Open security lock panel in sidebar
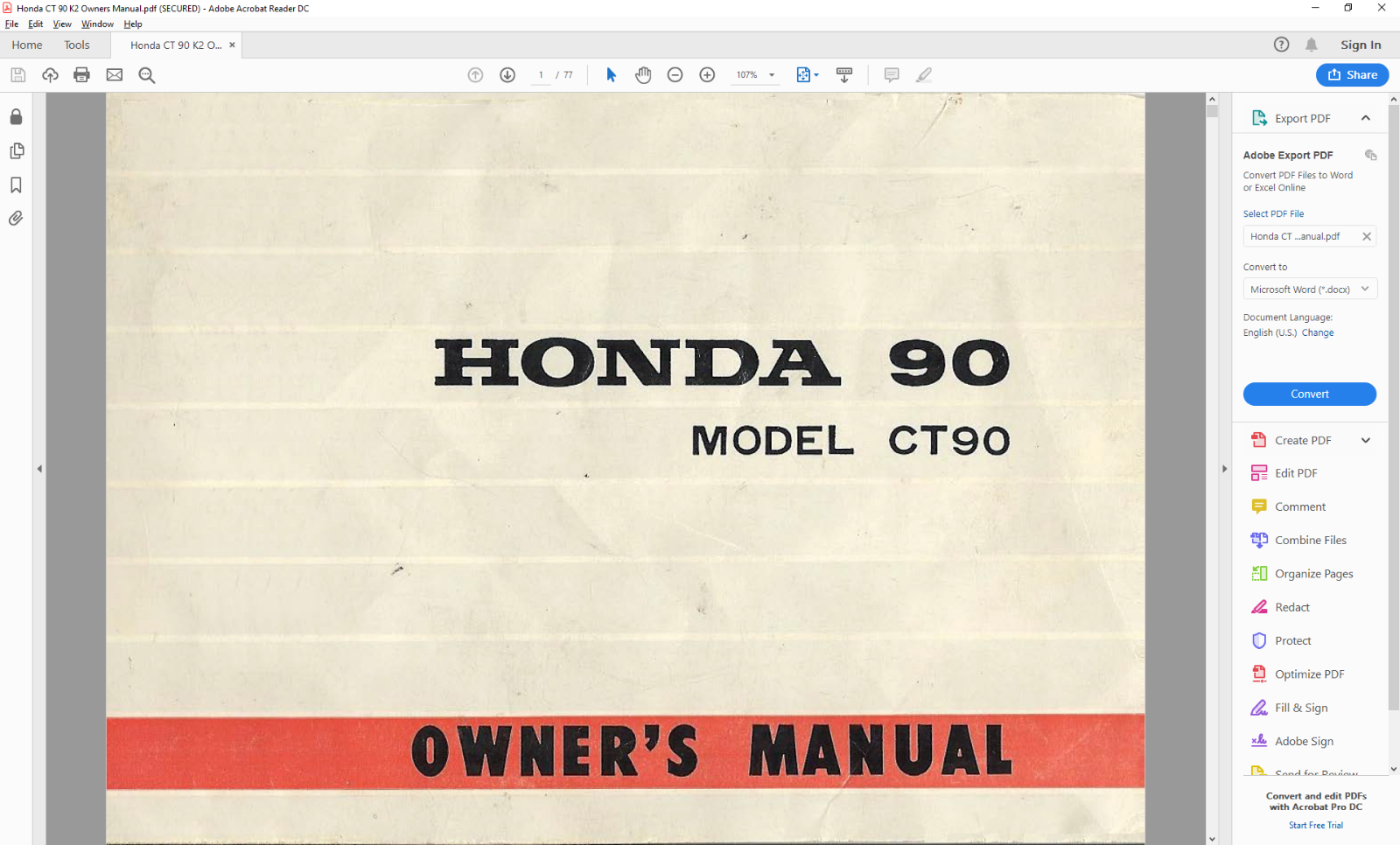The height and width of the screenshot is (845, 1400). point(16,117)
